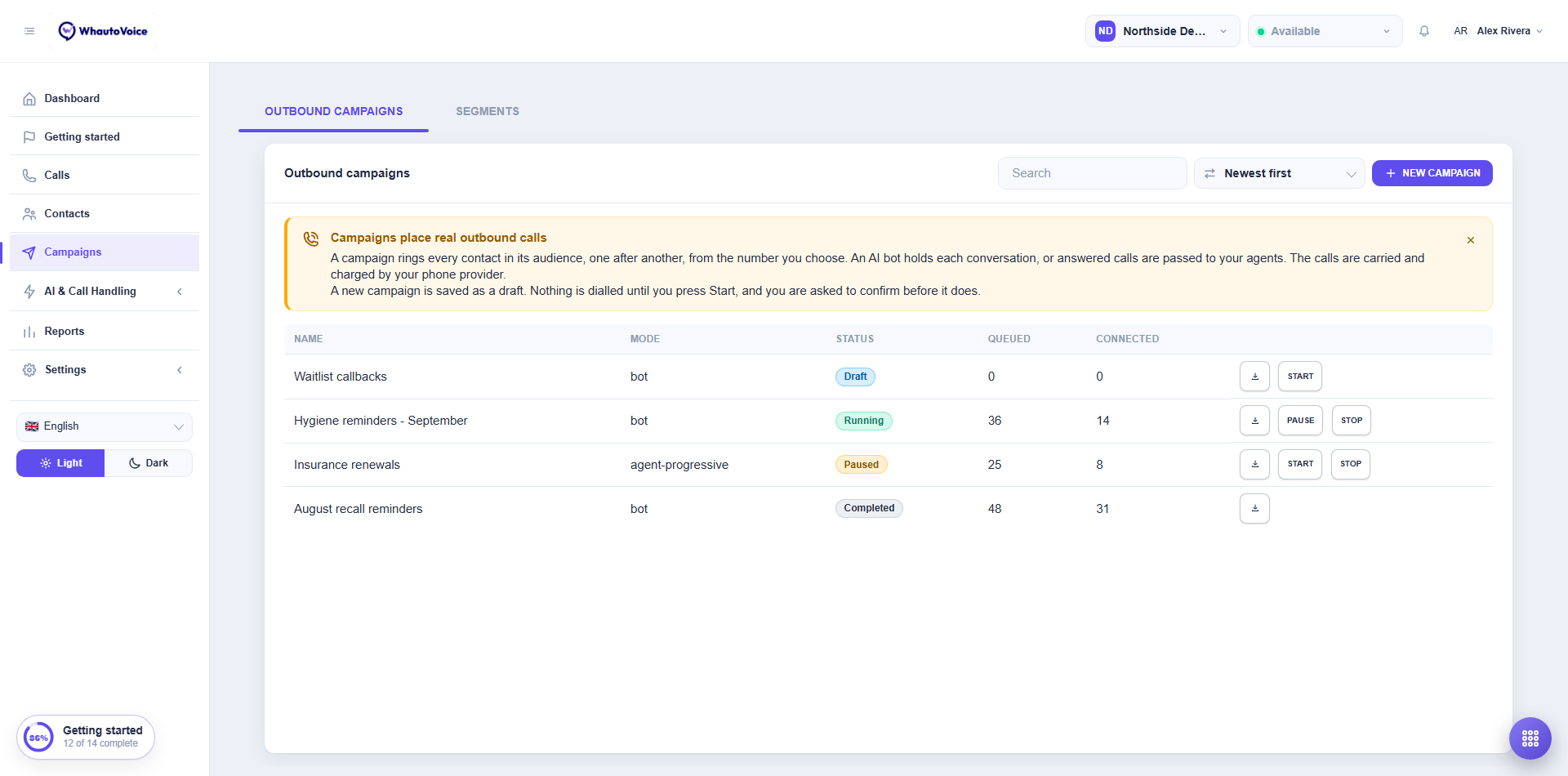The image size is (1568, 776).
Task: Pause the Hygiene reminders - September campaign
Action: coord(1300,421)
